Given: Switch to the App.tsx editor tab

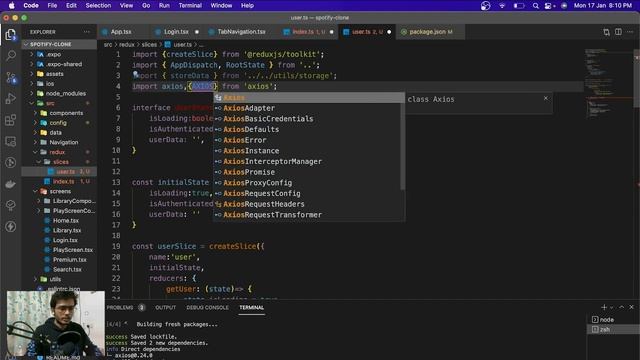Looking at the screenshot, I should coord(121,32).
